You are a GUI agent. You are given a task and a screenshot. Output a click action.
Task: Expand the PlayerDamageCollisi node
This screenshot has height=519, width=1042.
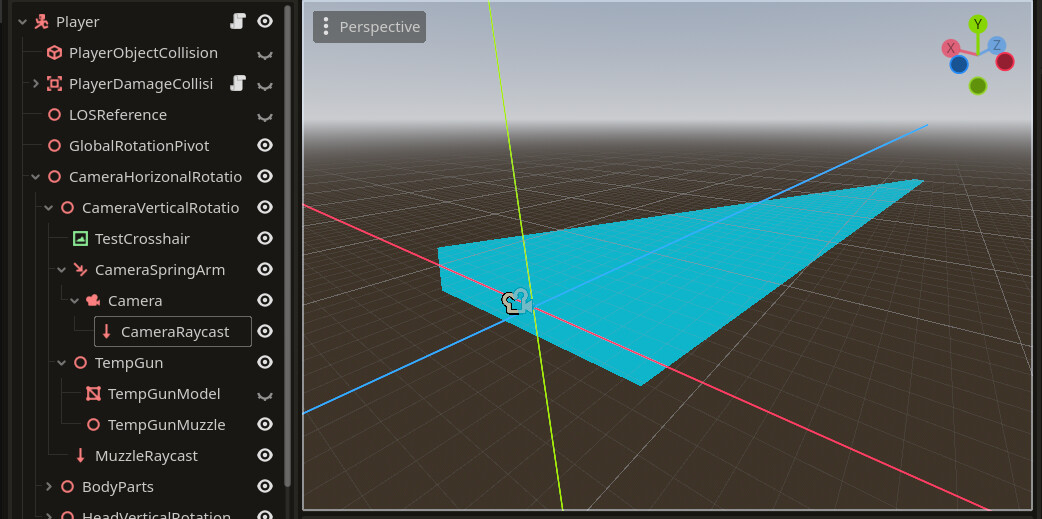[x=35, y=84]
